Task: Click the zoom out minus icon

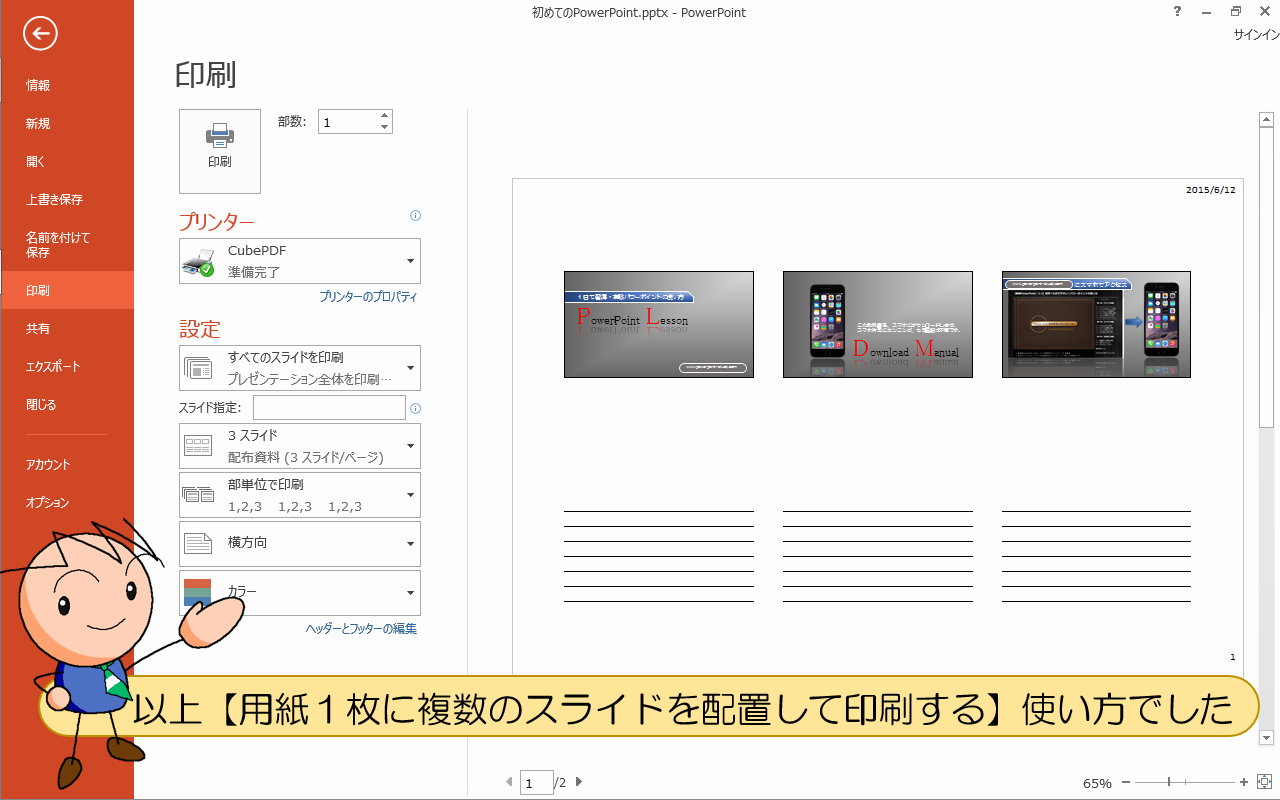Action: click(x=1126, y=782)
